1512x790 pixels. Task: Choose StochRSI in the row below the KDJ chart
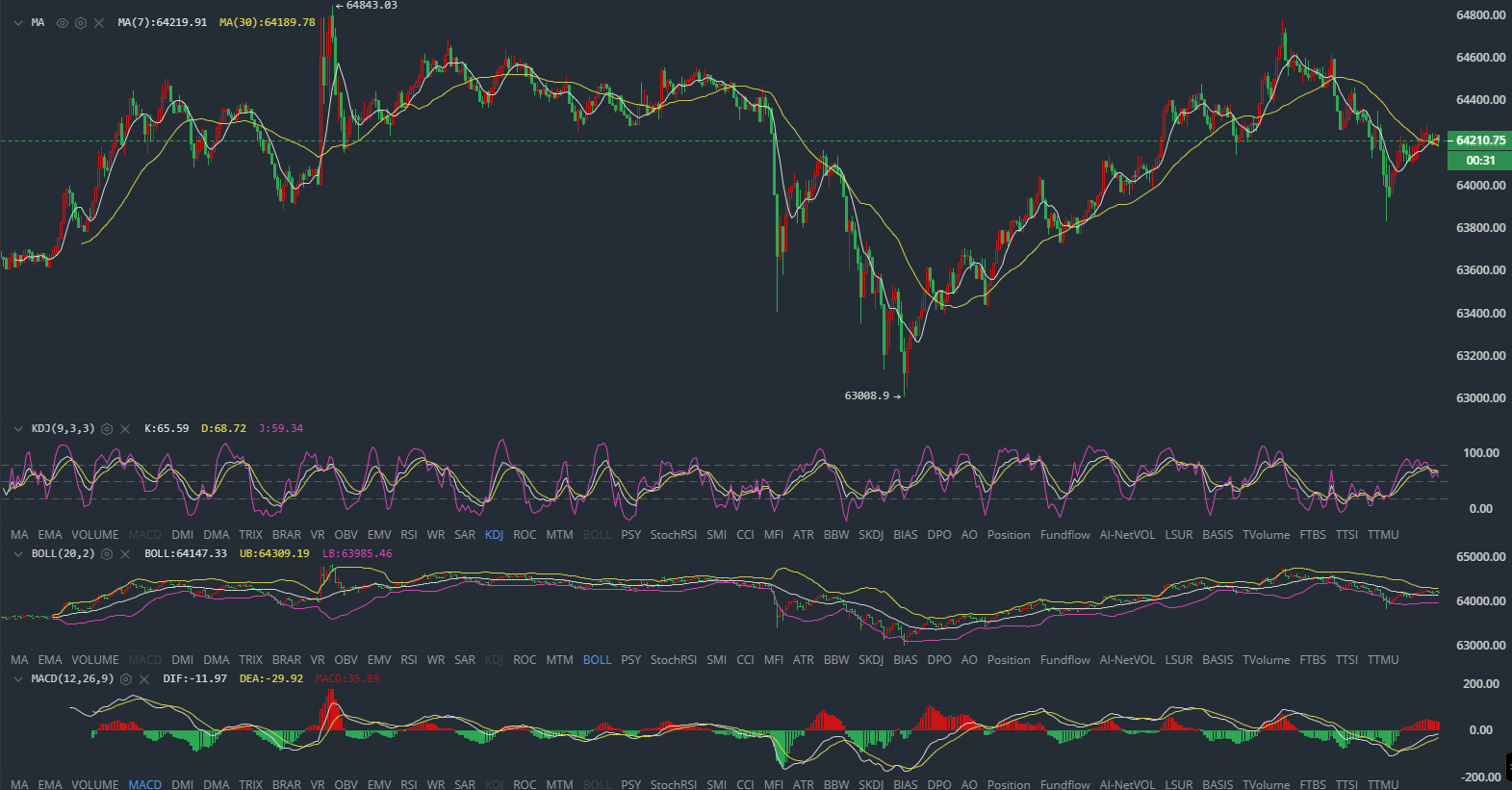(x=674, y=535)
